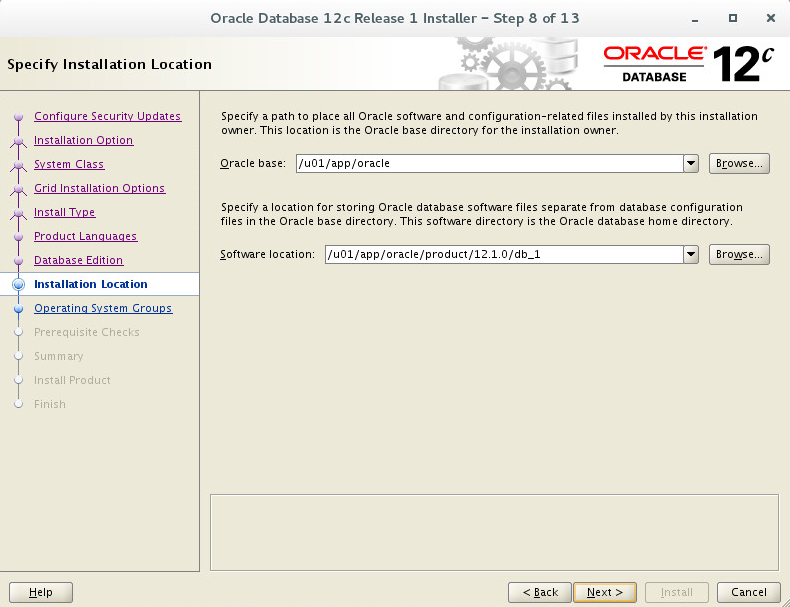Jump to Operating System Groups step
Image resolution: width=790 pixels, height=607 pixels.
[x=103, y=308]
